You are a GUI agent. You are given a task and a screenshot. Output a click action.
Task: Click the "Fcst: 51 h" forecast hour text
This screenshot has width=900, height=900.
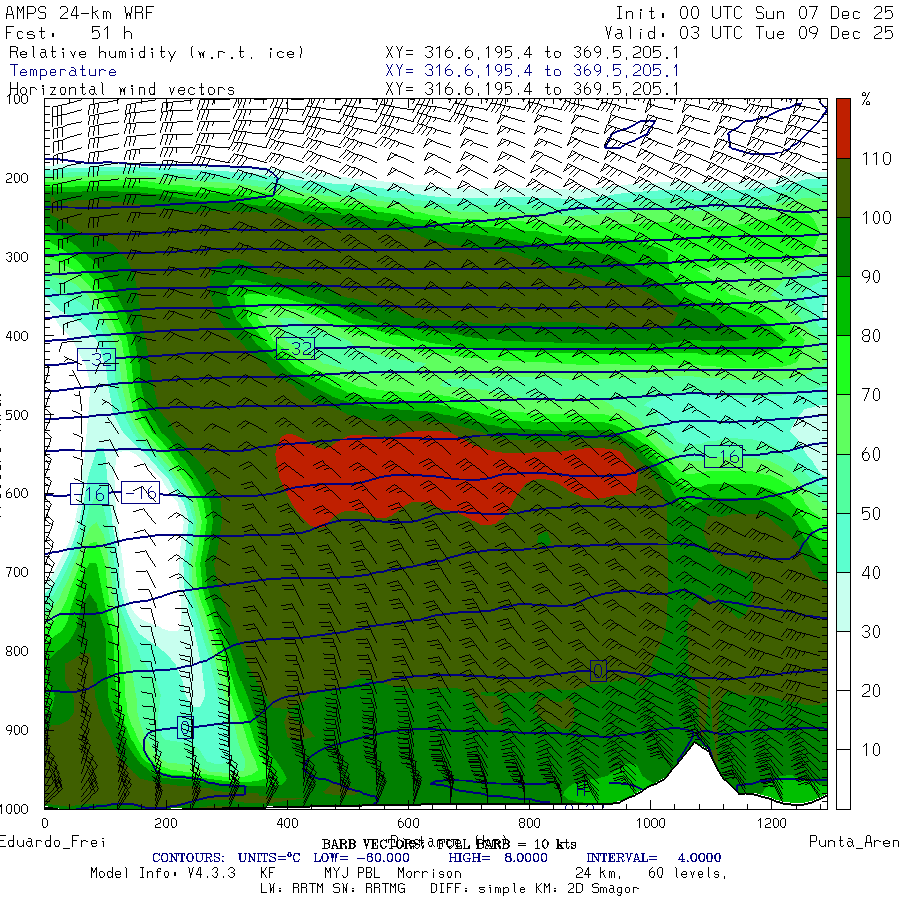[x=69, y=33]
